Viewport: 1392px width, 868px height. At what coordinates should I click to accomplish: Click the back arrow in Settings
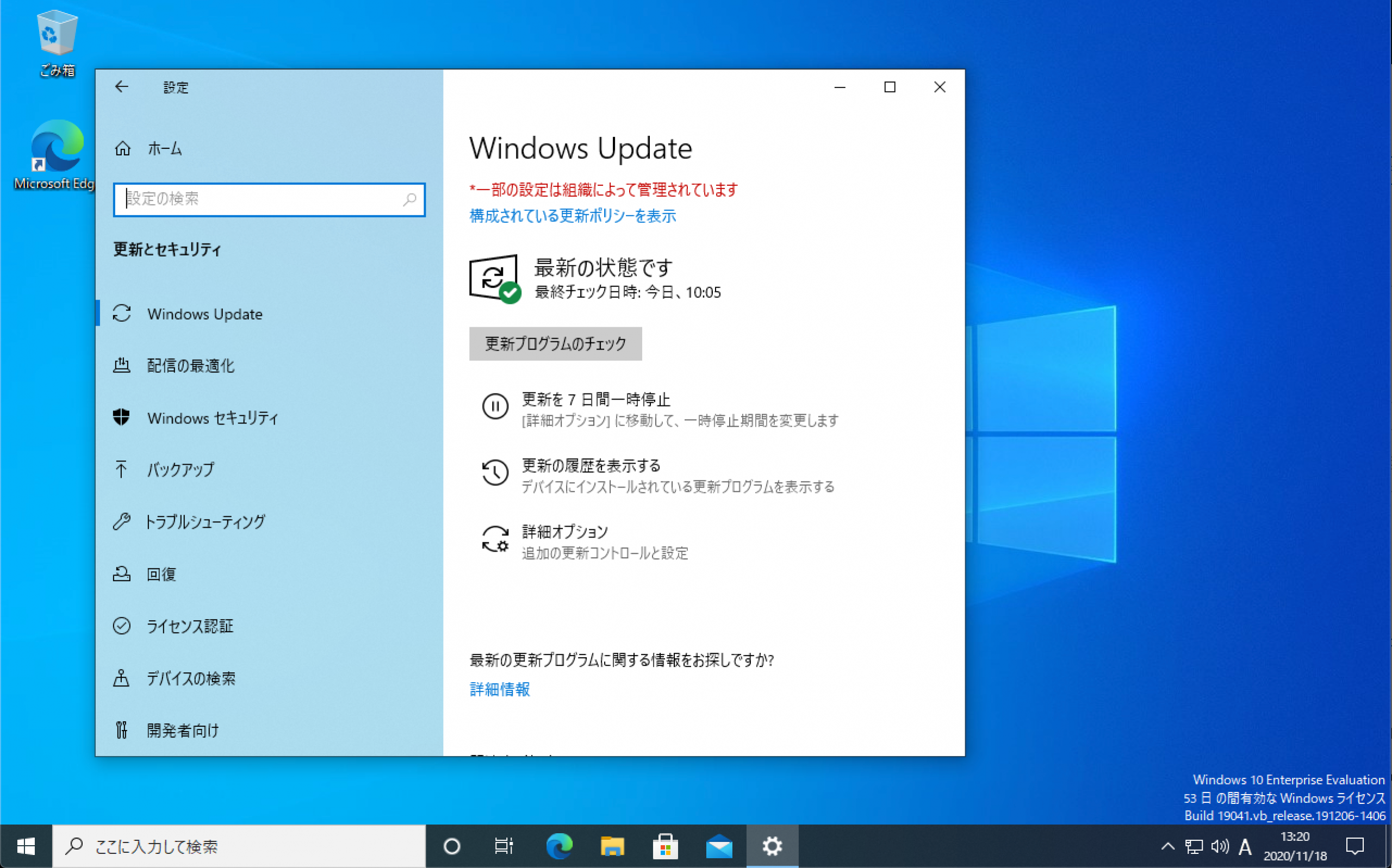(x=121, y=86)
